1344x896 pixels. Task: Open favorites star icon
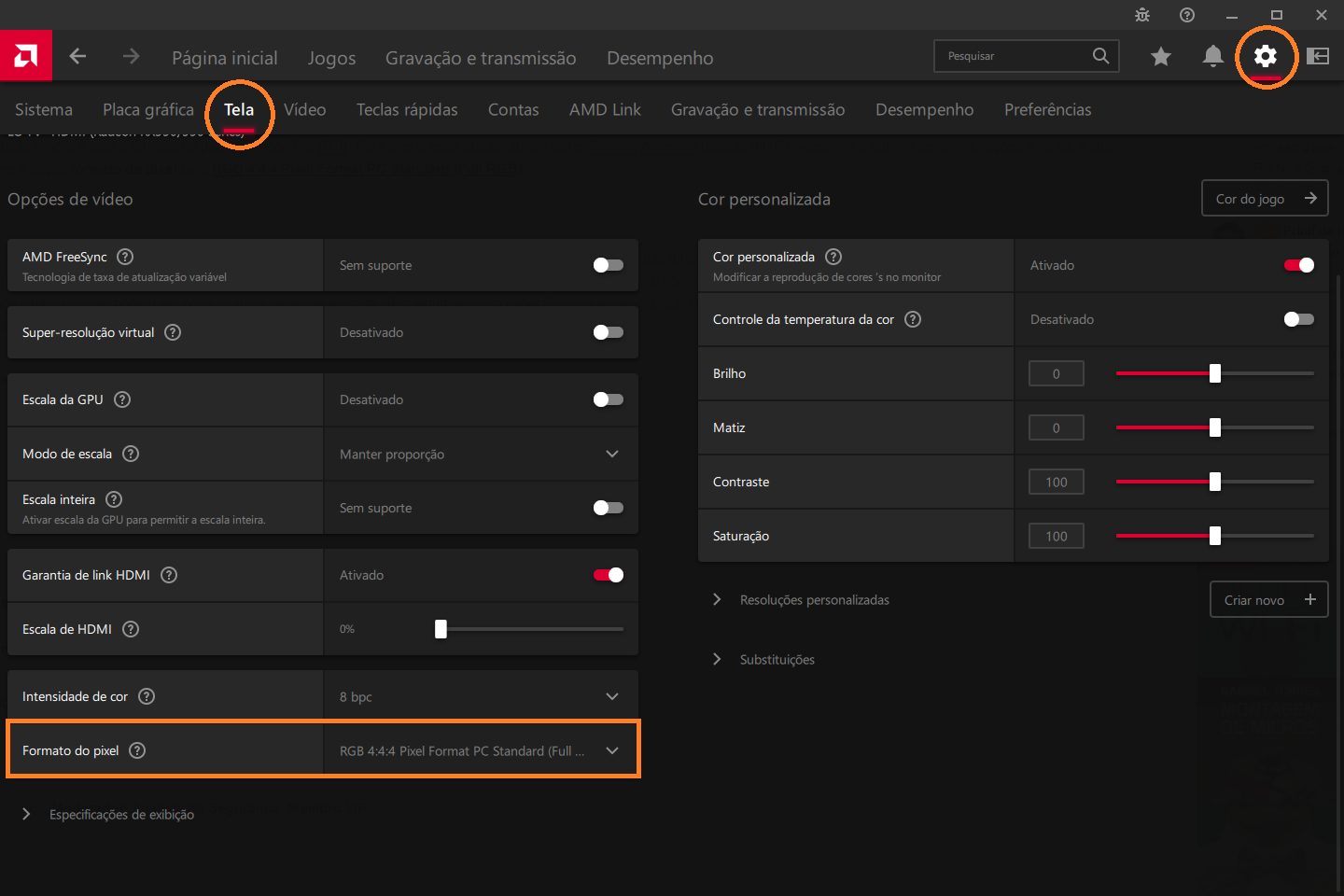tap(1161, 57)
